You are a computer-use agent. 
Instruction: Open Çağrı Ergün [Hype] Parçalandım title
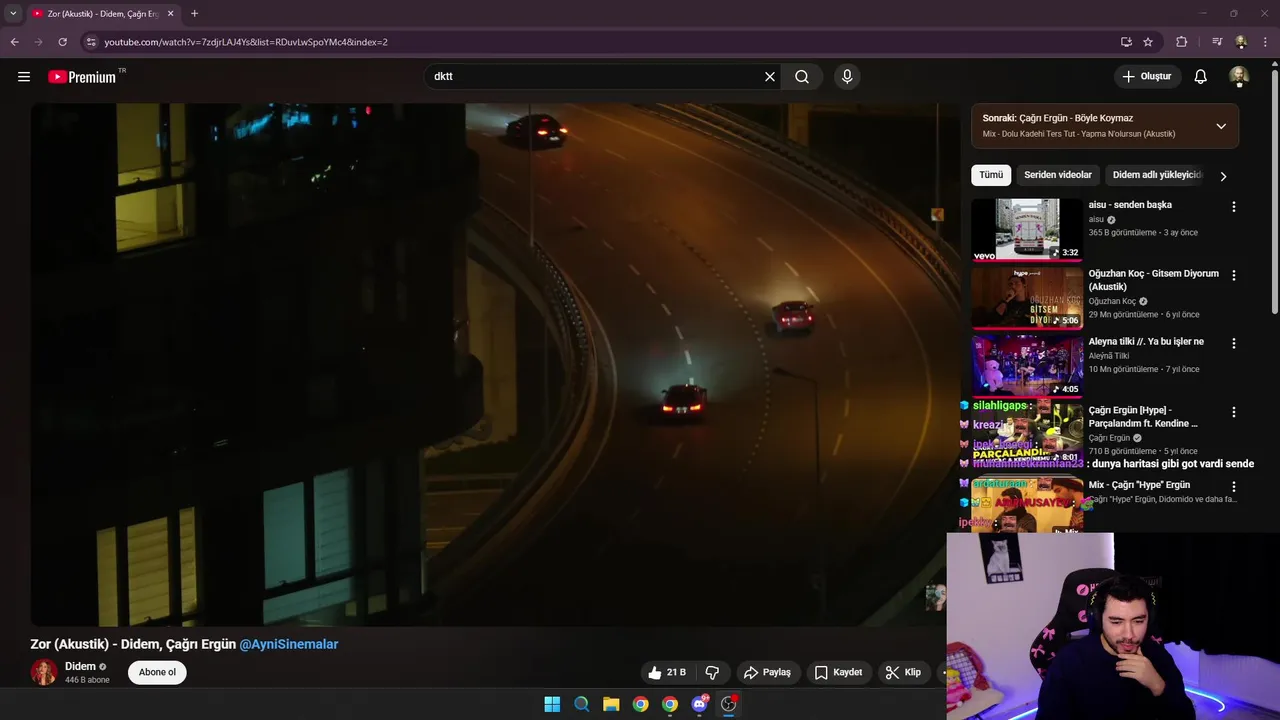point(1143,417)
